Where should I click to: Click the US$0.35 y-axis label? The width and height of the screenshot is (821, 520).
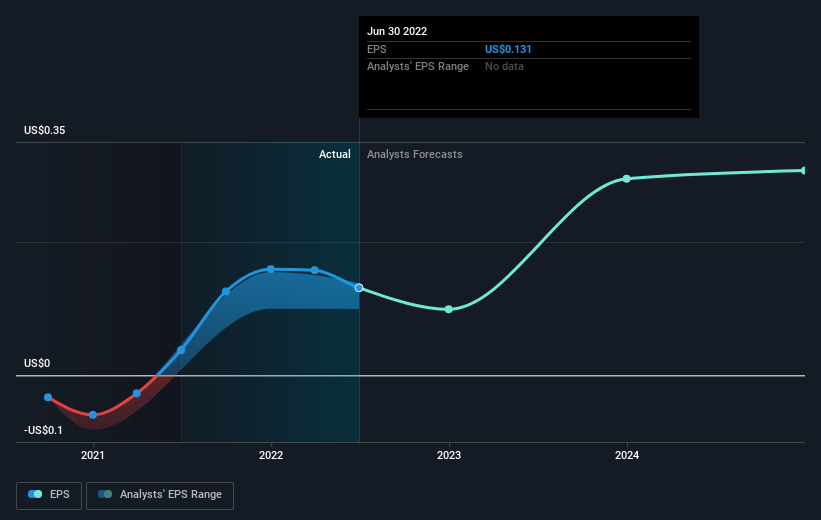tap(45, 130)
